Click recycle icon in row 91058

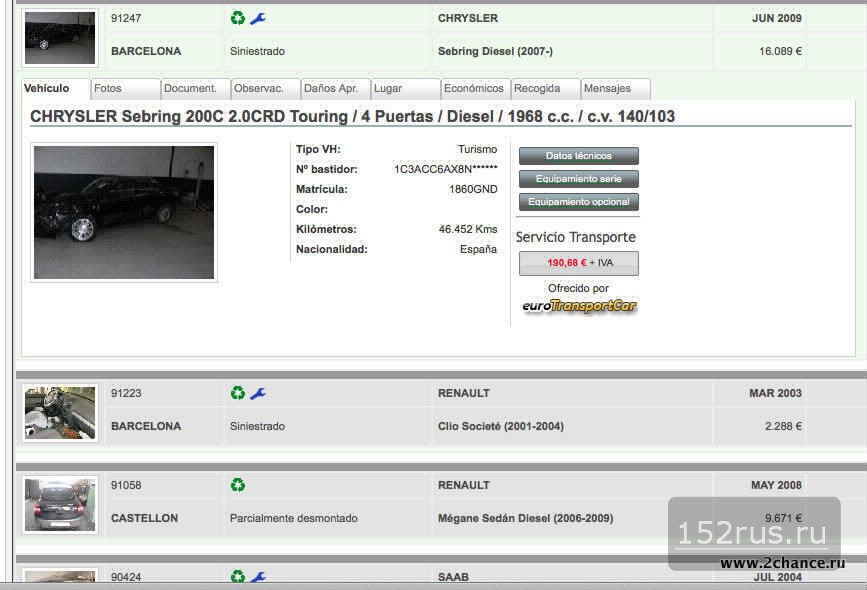tap(238, 485)
